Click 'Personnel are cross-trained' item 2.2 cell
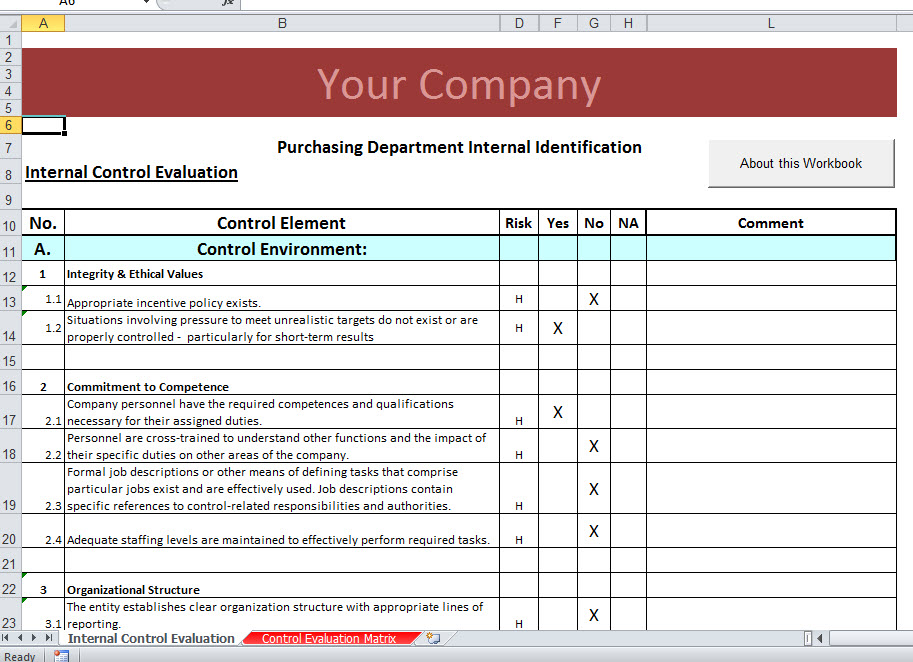The width and height of the screenshot is (913, 662). [282, 446]
